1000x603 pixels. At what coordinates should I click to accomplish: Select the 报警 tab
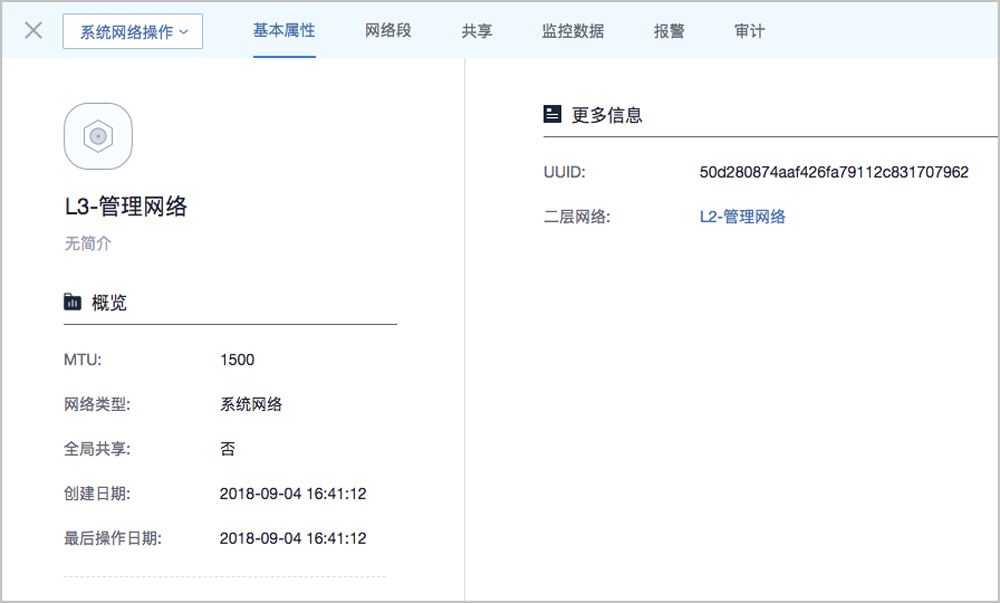pyautogui.click(x=669, y=31)
